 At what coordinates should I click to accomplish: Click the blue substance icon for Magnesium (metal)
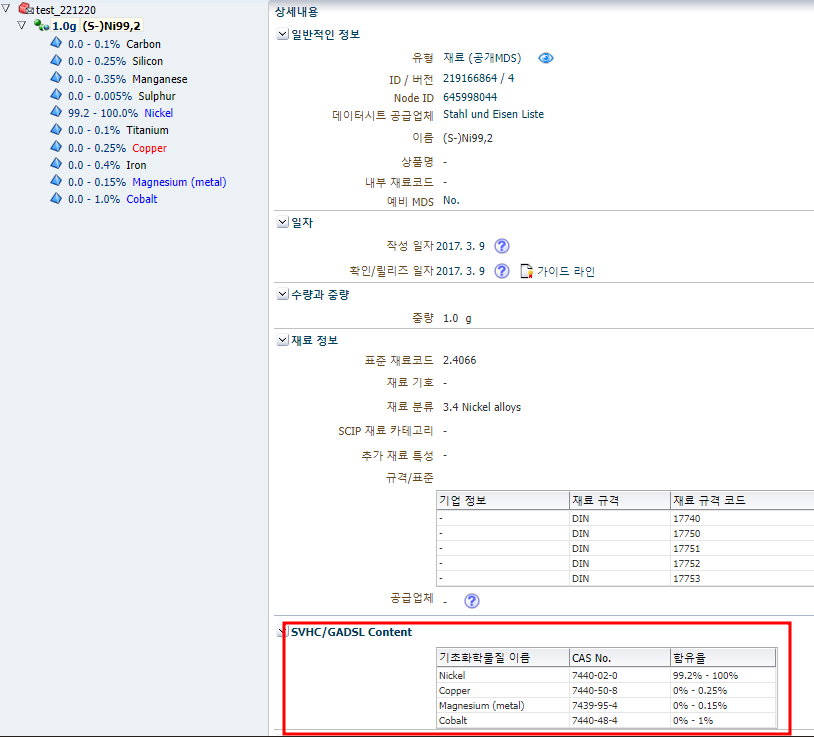(x=56, y=181)
